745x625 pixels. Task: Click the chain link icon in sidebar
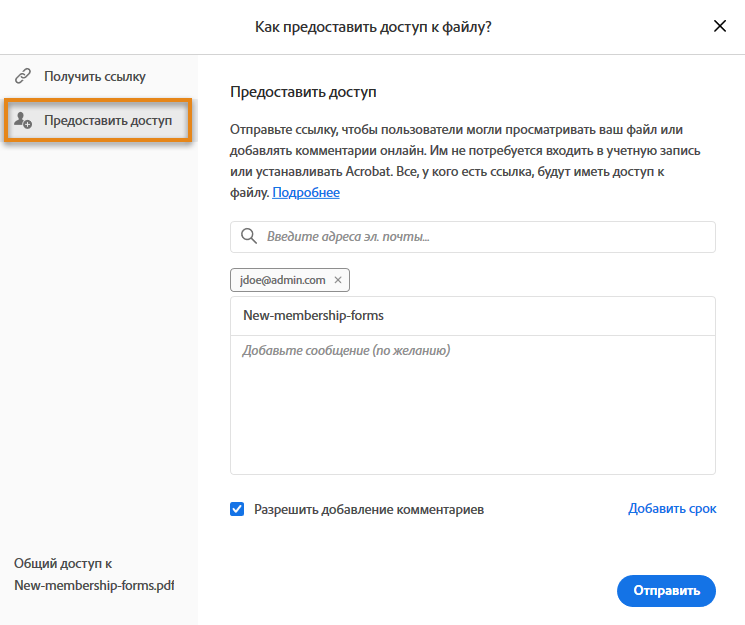click(23, 76)
